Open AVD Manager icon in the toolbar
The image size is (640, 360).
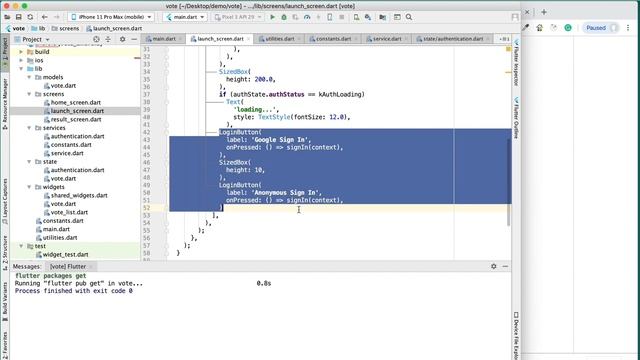click(356, 17)
